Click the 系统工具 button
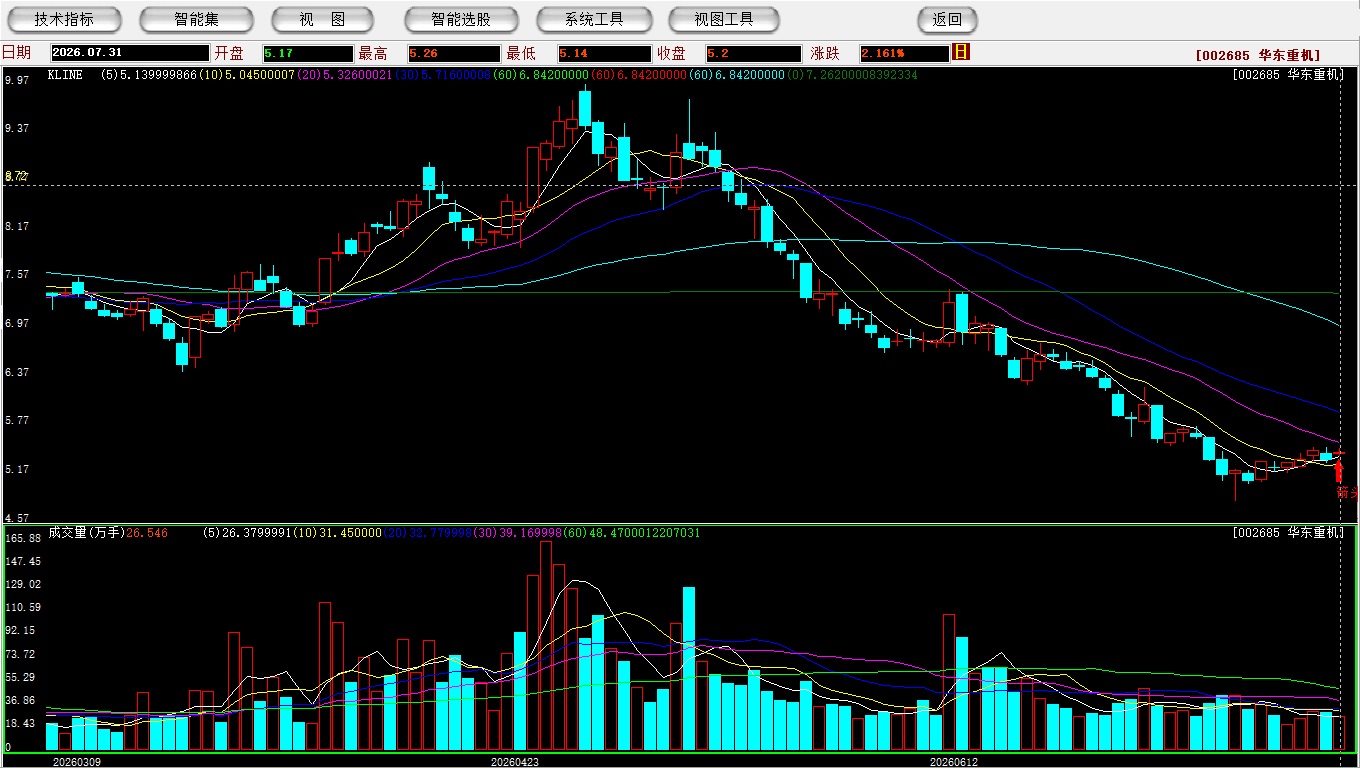The height and width of the screenshot is (768, 1360). [x=594, y=19]
